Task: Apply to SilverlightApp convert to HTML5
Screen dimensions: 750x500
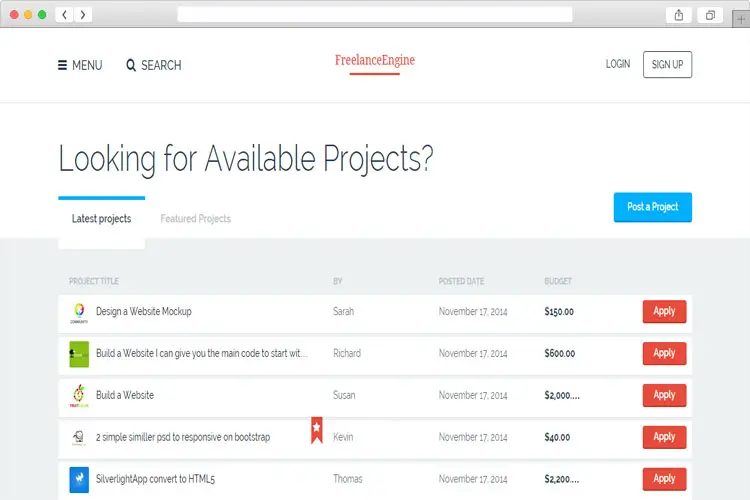Action: coord(664,479)
